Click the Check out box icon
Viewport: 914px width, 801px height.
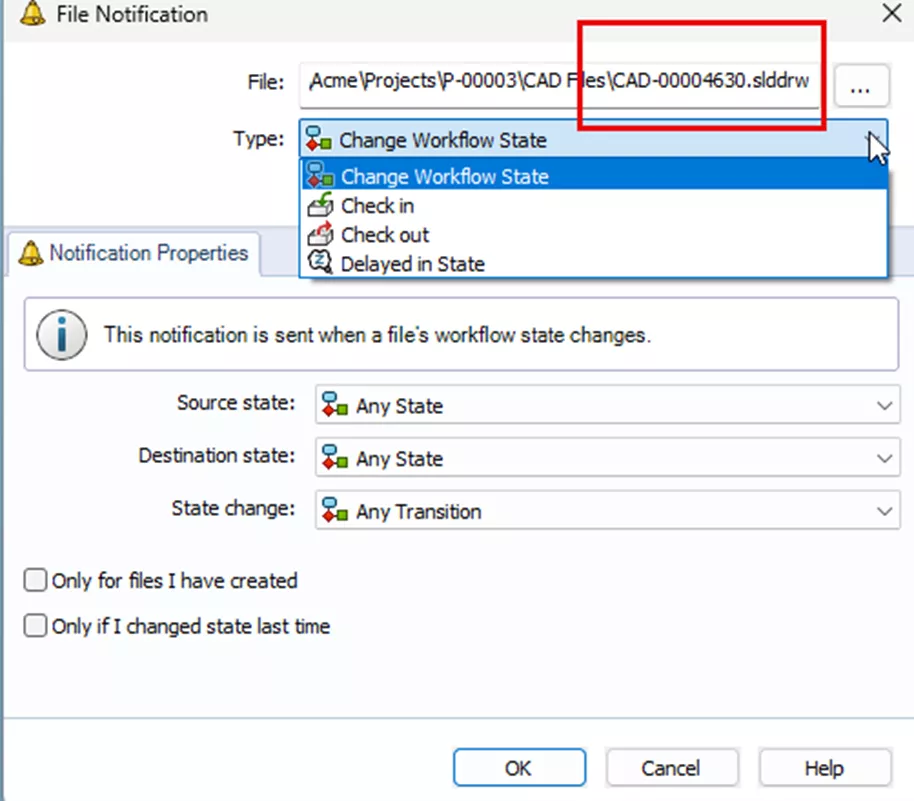tap(320, 234)
